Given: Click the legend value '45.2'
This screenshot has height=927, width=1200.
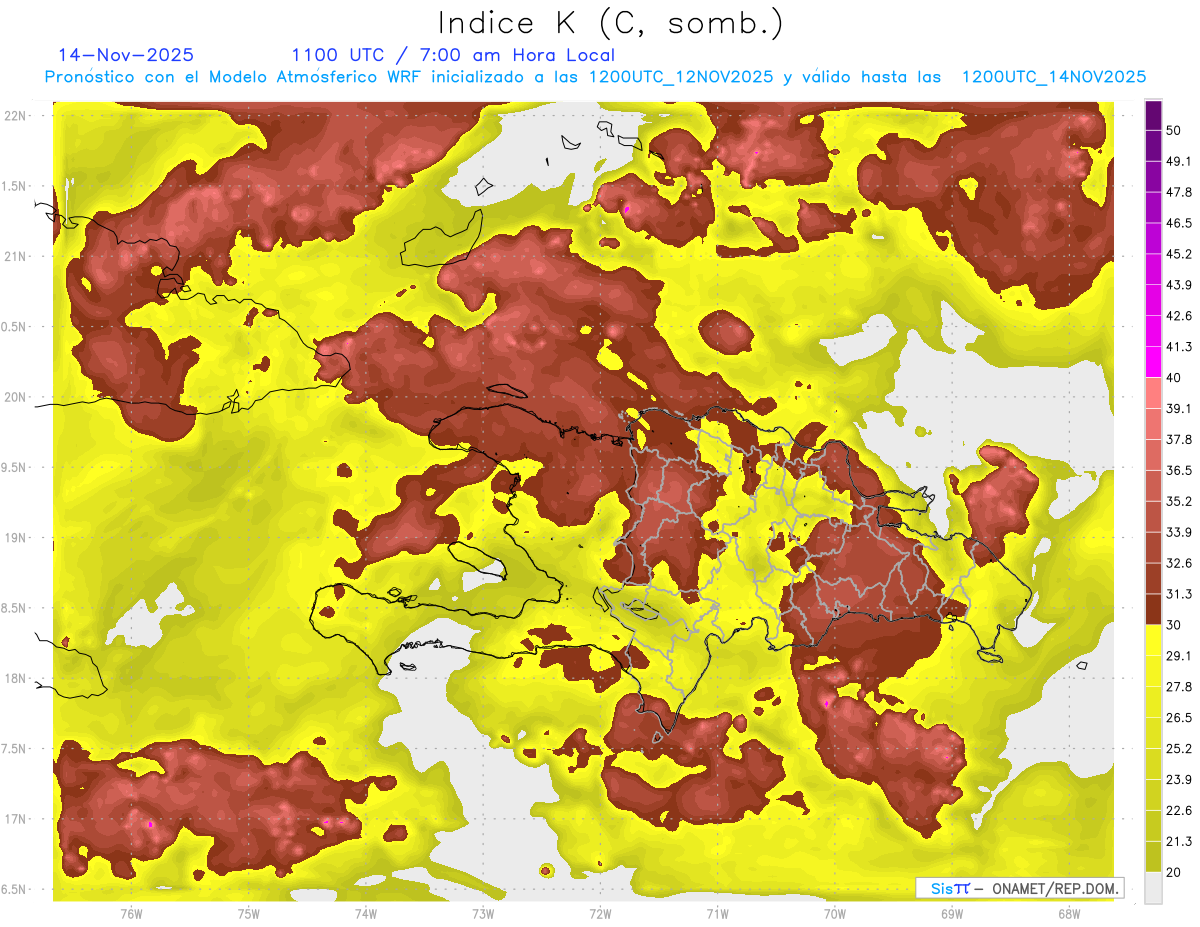Looking at the screenshot, I should coord(1178,254).
